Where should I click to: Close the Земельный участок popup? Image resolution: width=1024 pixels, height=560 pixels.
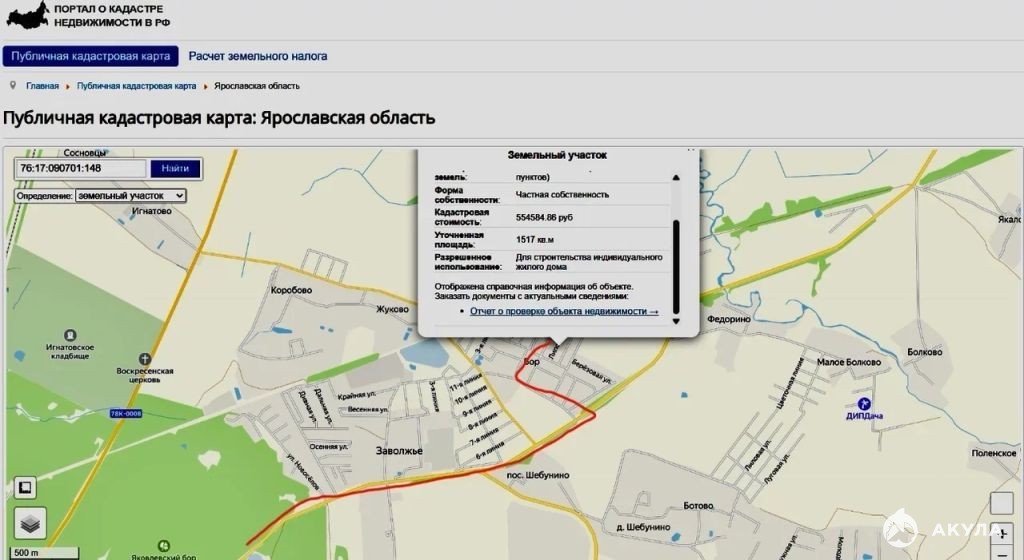tap(691, 151)
